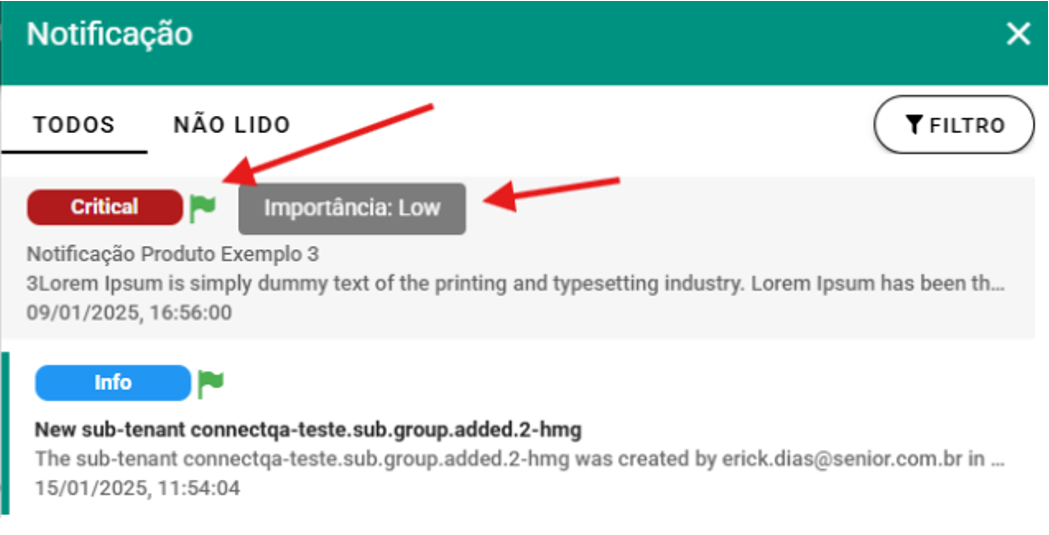Viewport: 1049px width, 535px height.
Task: Click the funnel icon in the FILTRO button
Action: point(914,125)
